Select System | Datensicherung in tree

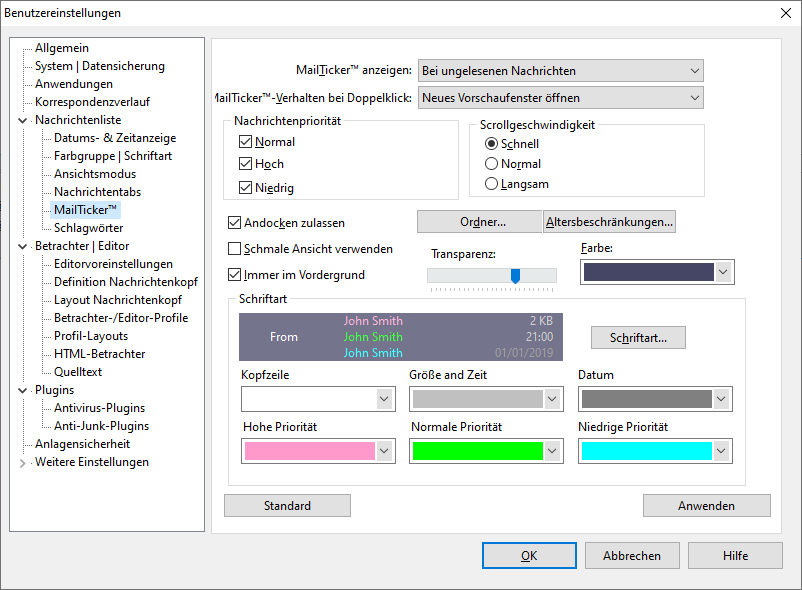pyautogui.click(x=100, y=66)
